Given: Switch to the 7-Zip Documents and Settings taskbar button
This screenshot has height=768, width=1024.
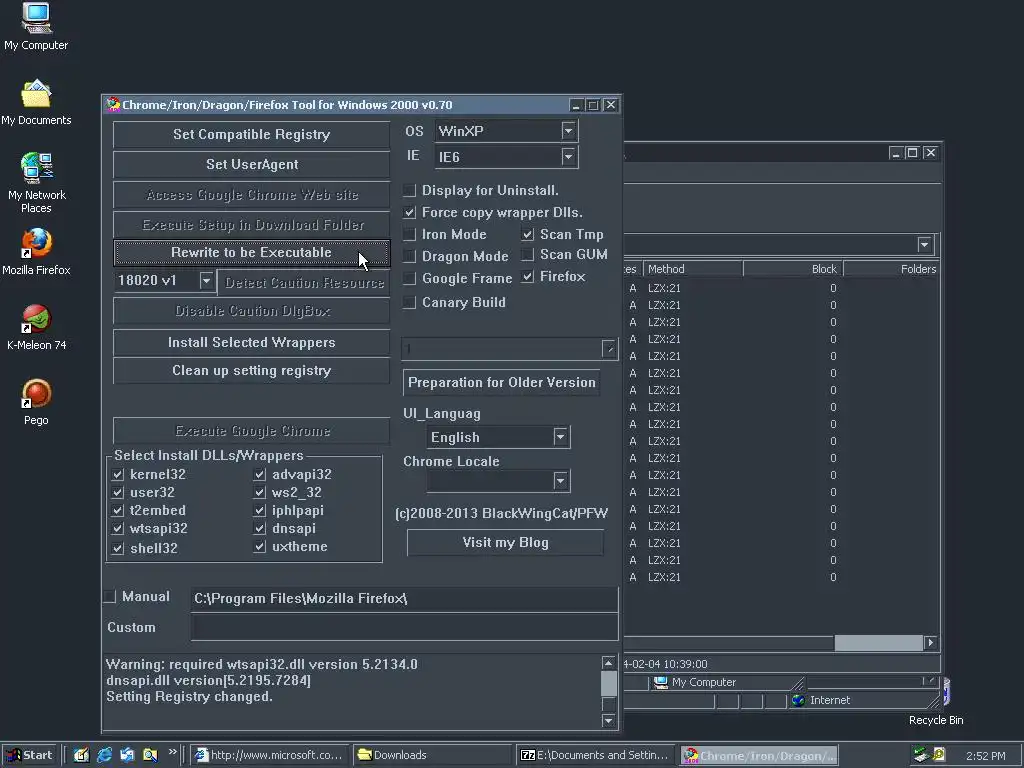Looking at the screenshot, I should tap(595, 755).
